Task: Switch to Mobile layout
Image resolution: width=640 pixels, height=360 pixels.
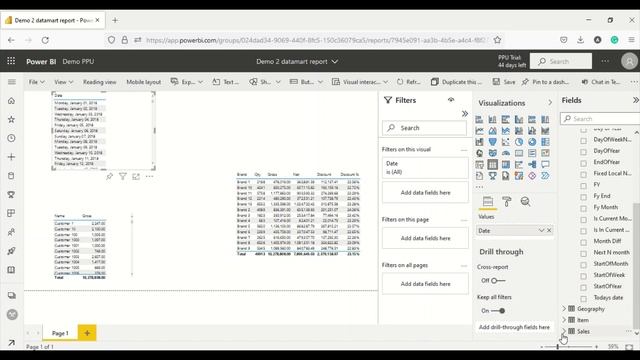Action: (143, 82)
